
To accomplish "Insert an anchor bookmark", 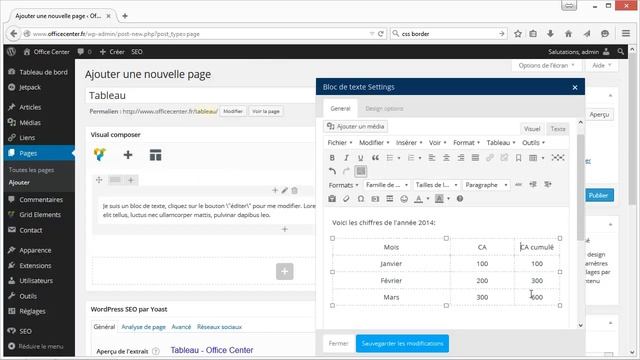I will [x=518, y=158].
